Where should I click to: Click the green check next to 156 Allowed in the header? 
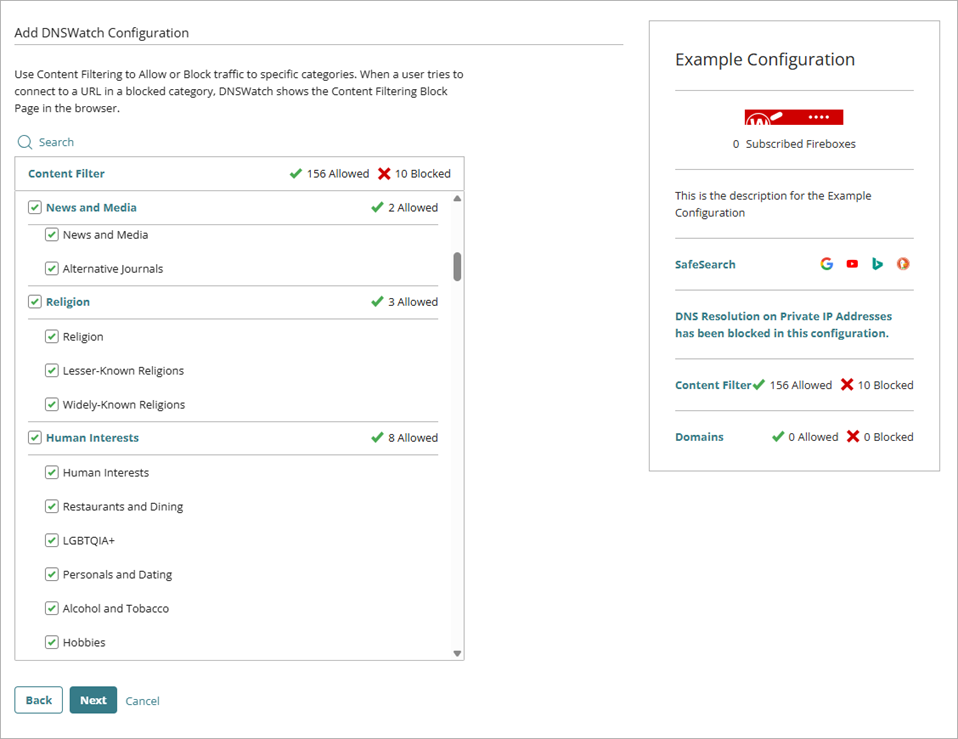click(x=296, y=174)
